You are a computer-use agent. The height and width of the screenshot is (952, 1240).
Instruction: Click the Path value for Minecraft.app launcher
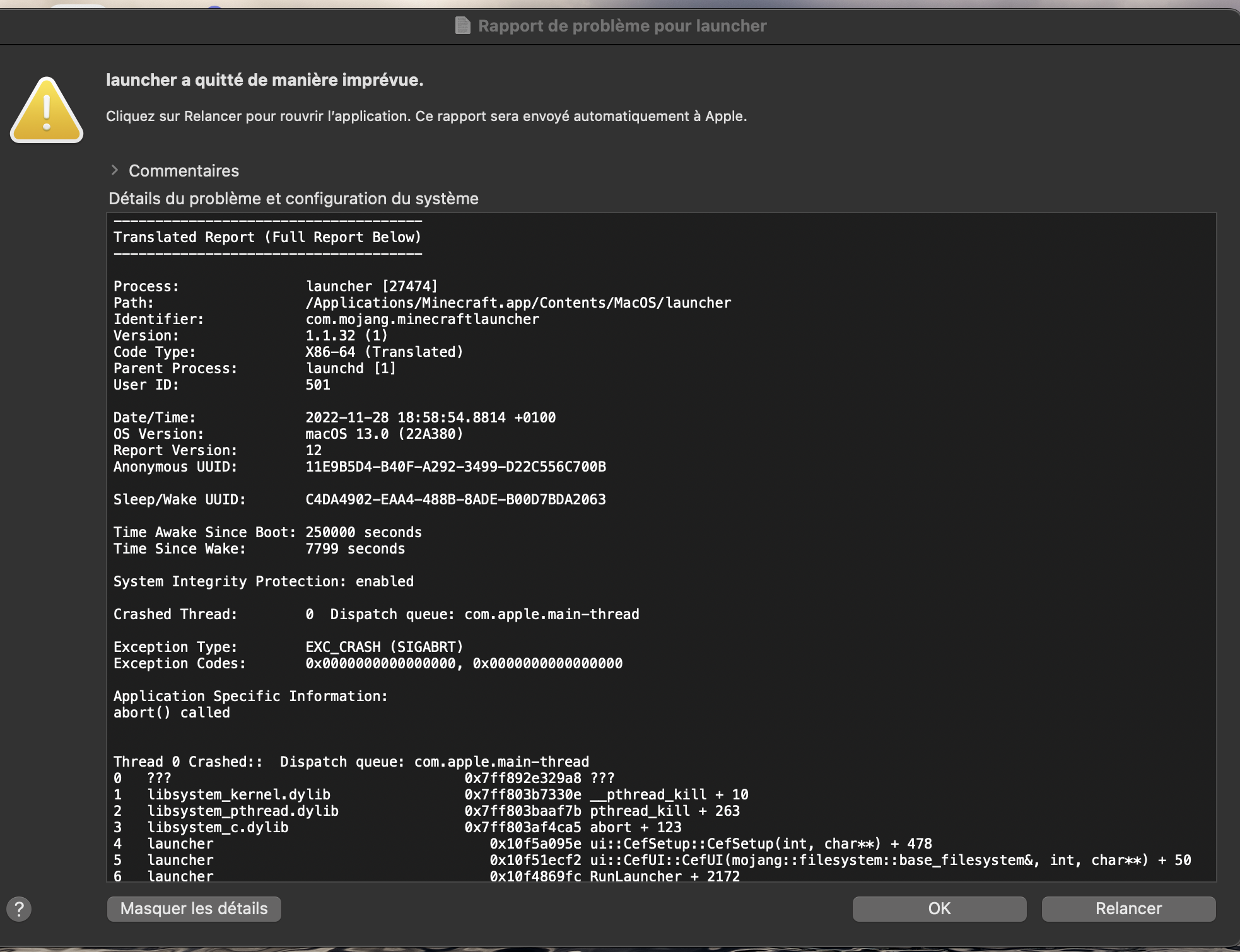tap(518, 303)
